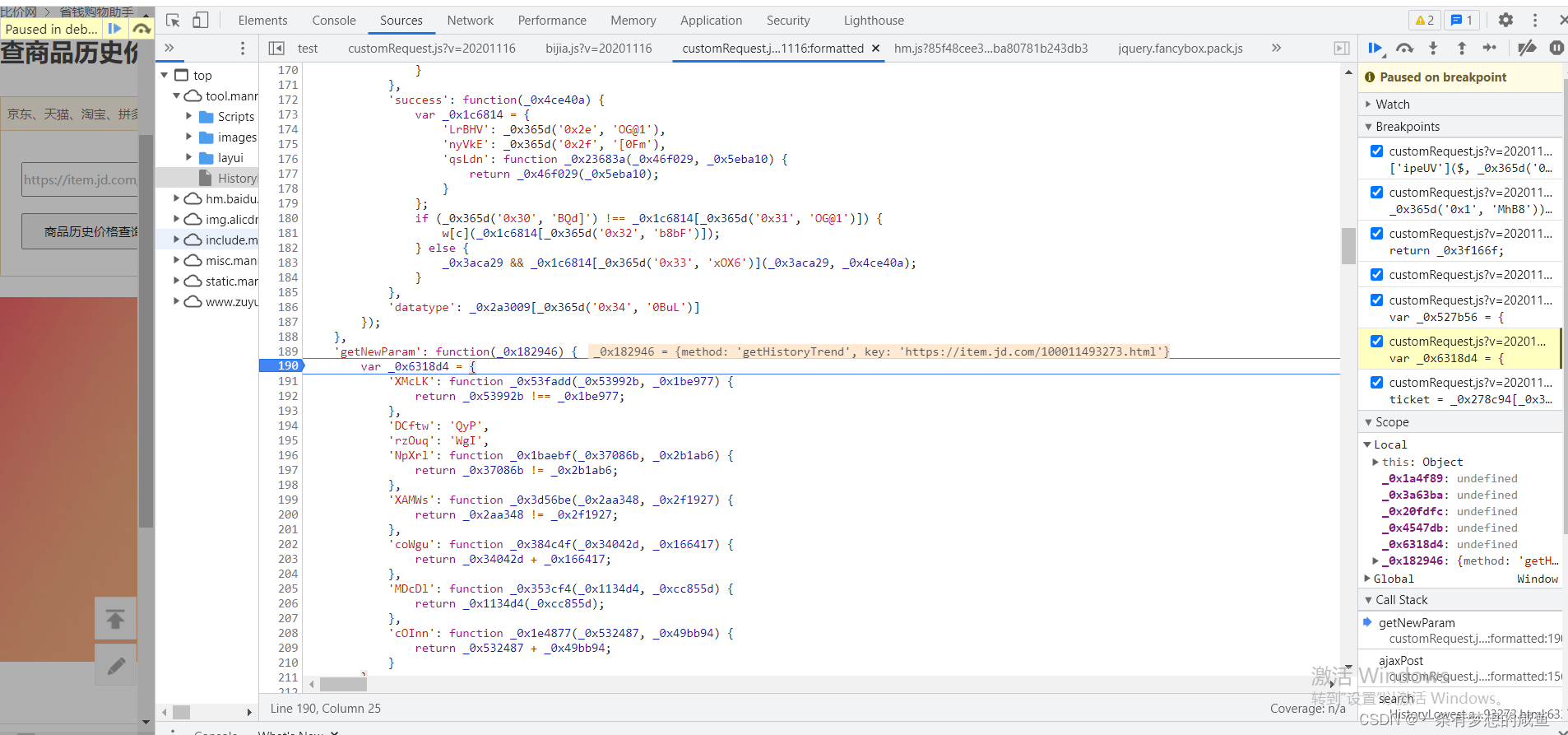Click the Step out of function icon
1568x735 pixels.
(x=1462, y=49)
